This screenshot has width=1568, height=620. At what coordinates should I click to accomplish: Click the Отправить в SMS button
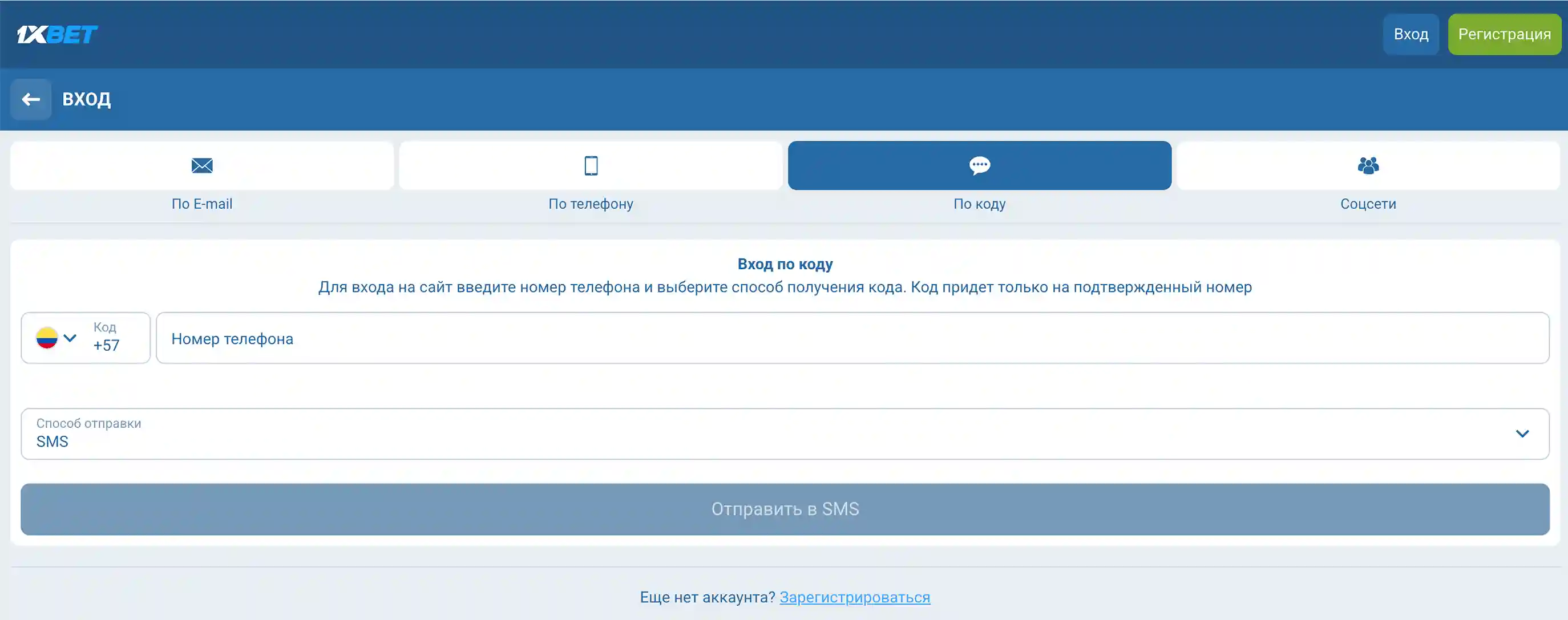click(x=785, y=509)
